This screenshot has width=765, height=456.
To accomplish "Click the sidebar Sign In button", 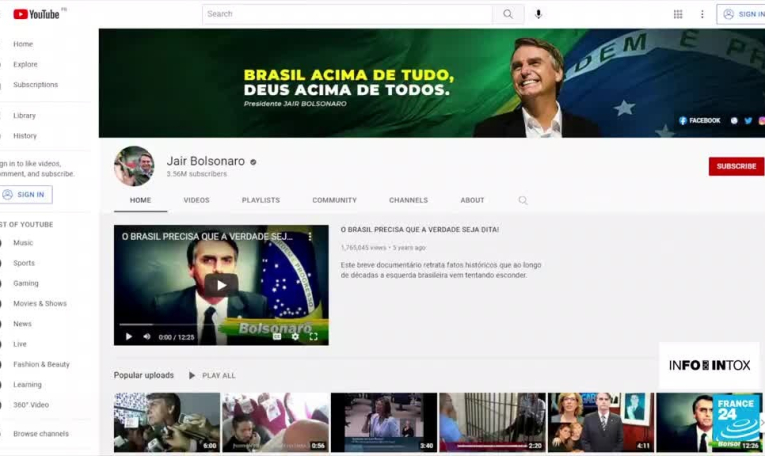I will click(x=25, y=195).
